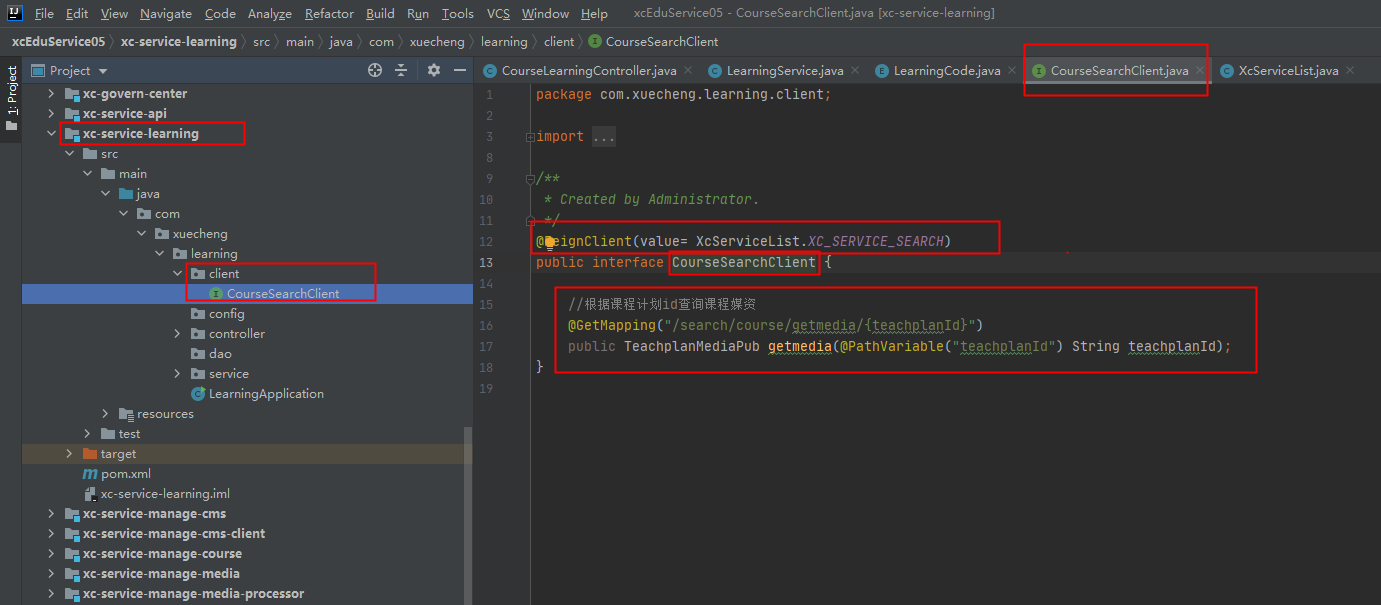
Task: Expand the controller package
Action: [177, 334]
